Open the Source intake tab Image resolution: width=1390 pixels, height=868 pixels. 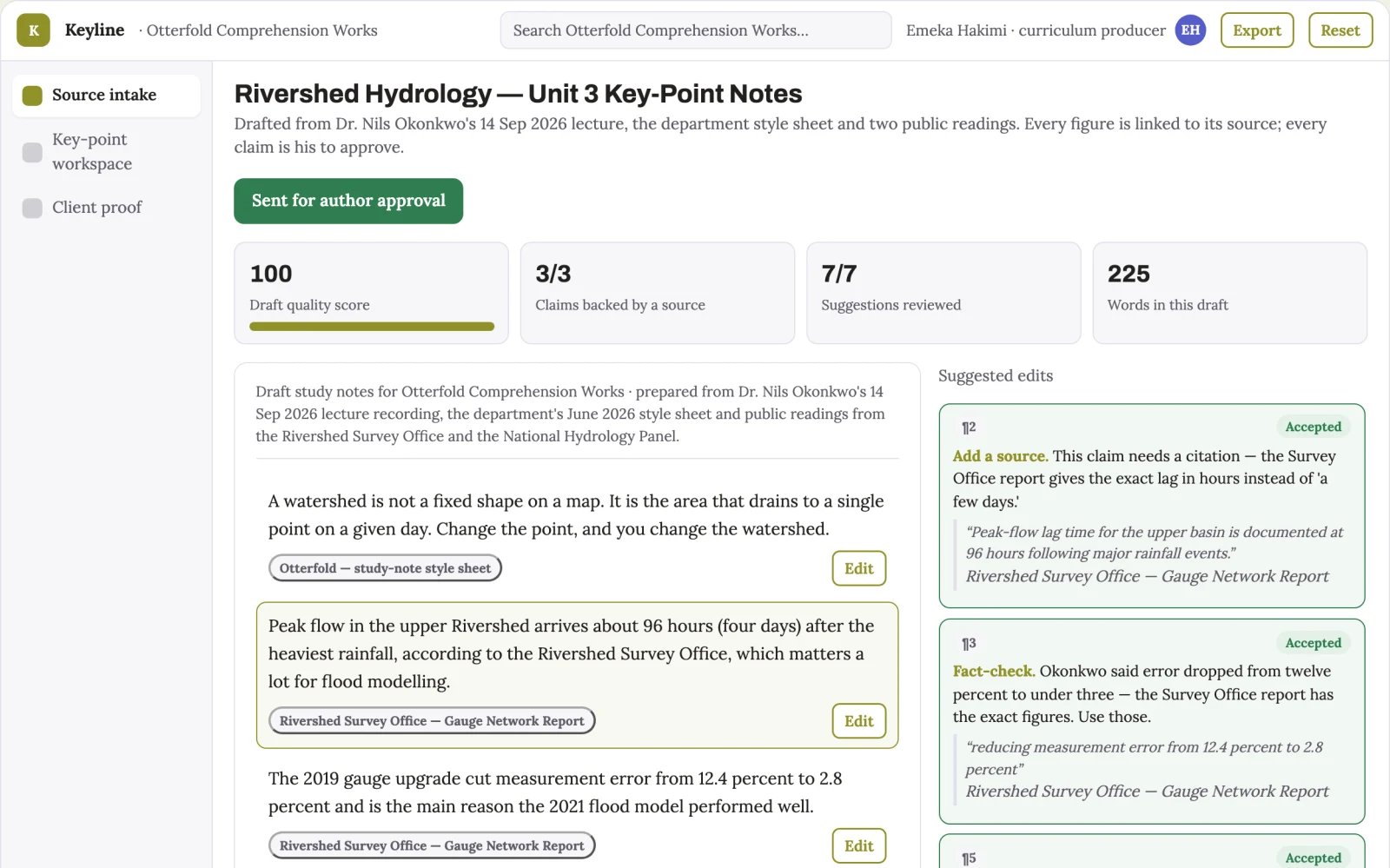(106, 96)
